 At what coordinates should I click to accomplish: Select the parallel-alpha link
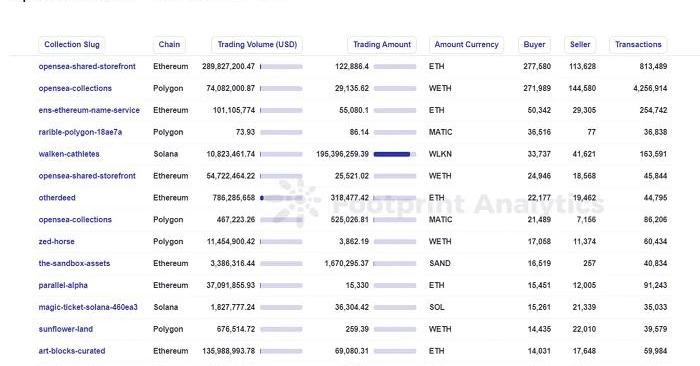(x=63, y=285)
